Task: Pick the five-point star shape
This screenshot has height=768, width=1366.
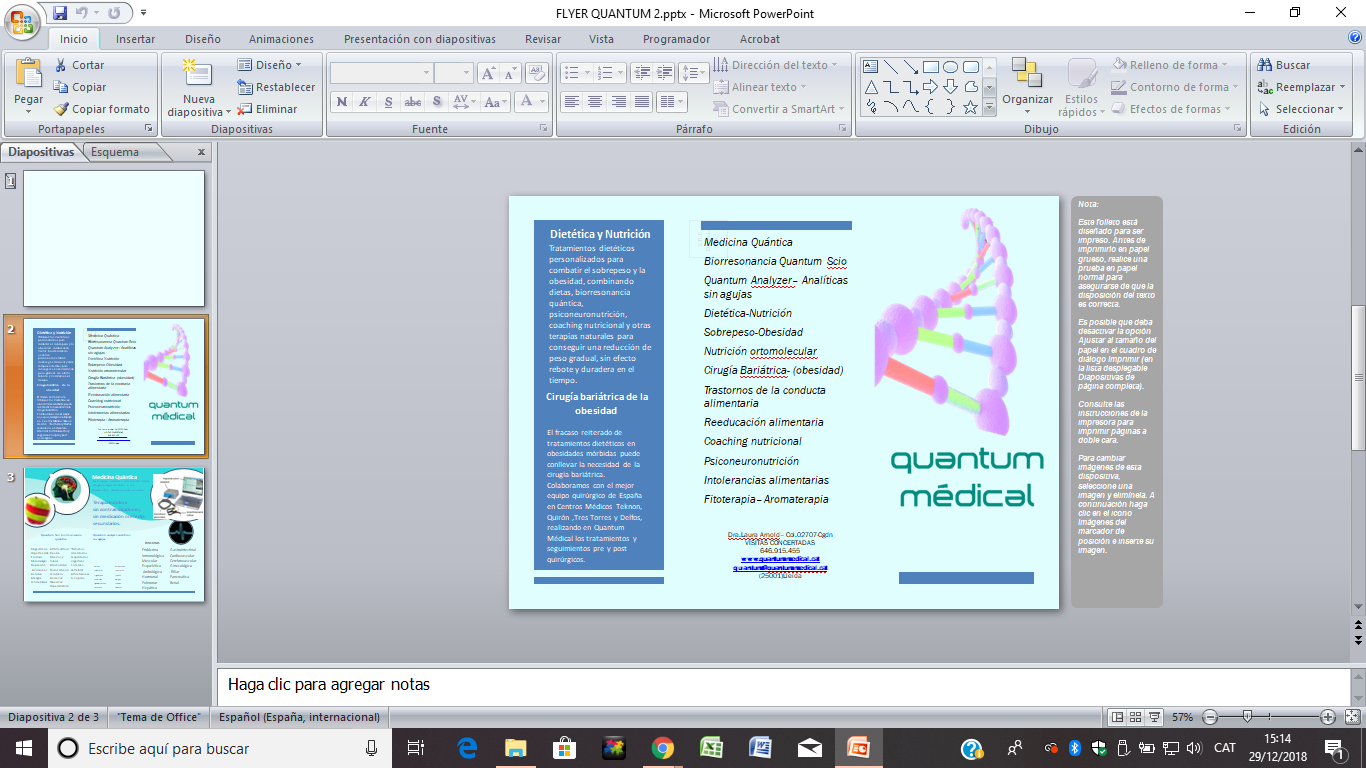Action: pyautogui.click(x=970, y=107)
